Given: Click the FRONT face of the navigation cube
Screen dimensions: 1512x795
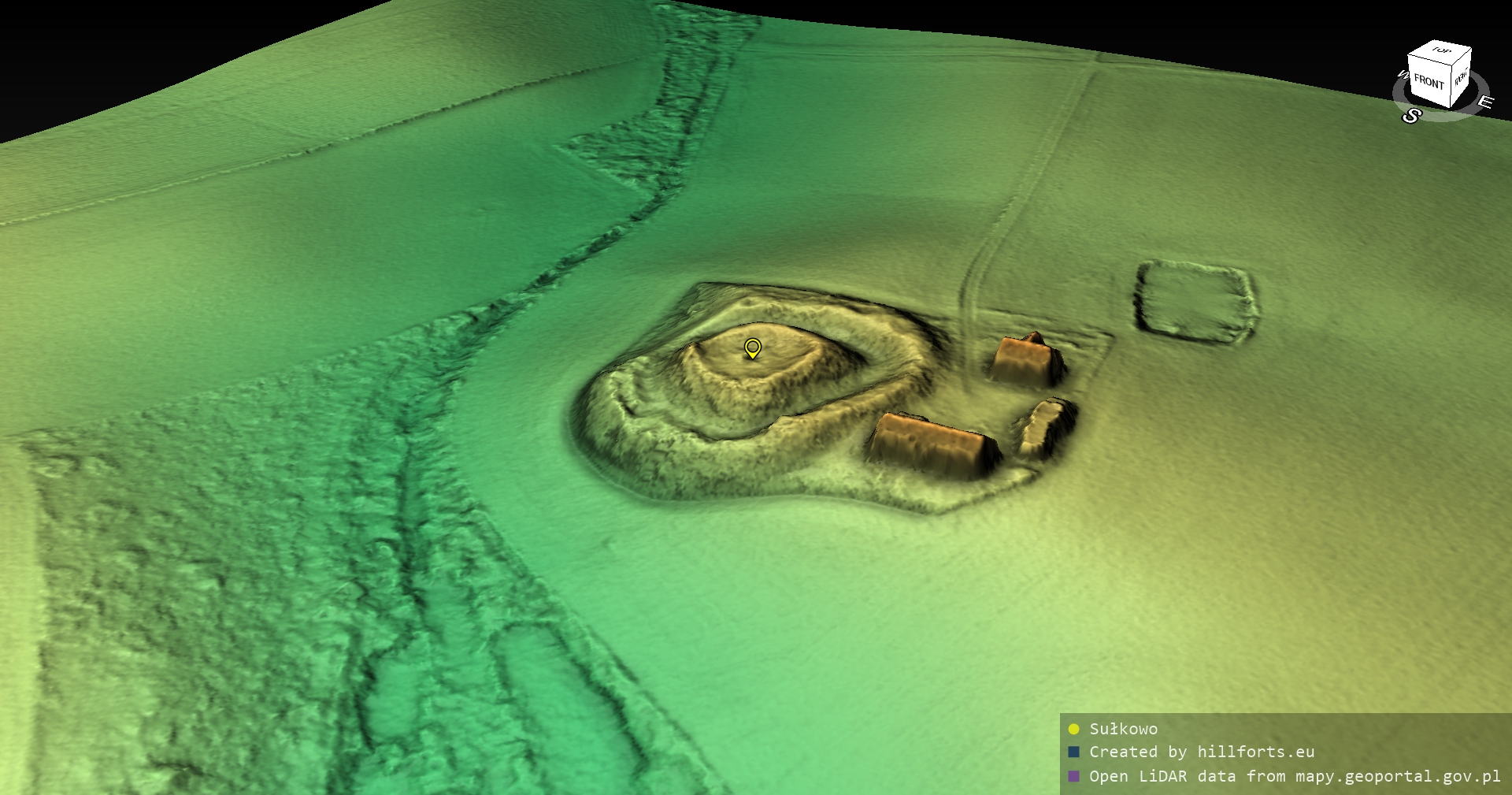Looking at the screenshot, I should click(1428, 82).
